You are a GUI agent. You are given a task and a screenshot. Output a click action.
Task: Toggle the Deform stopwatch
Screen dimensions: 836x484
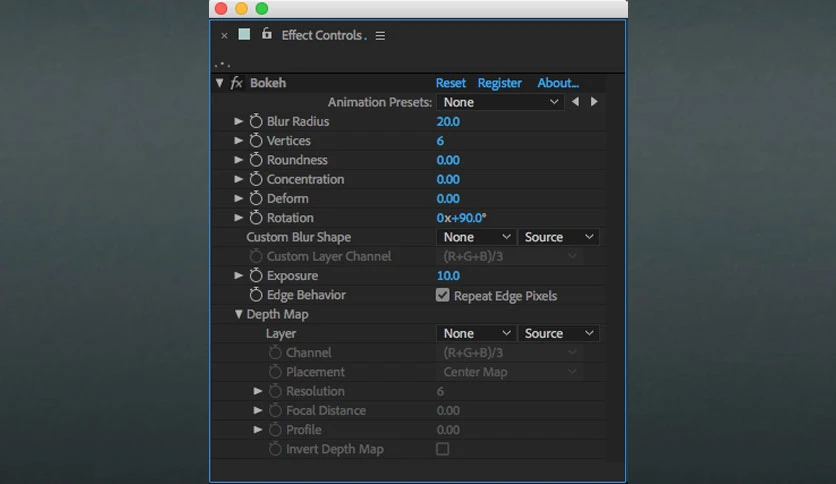tap(256, 198)
